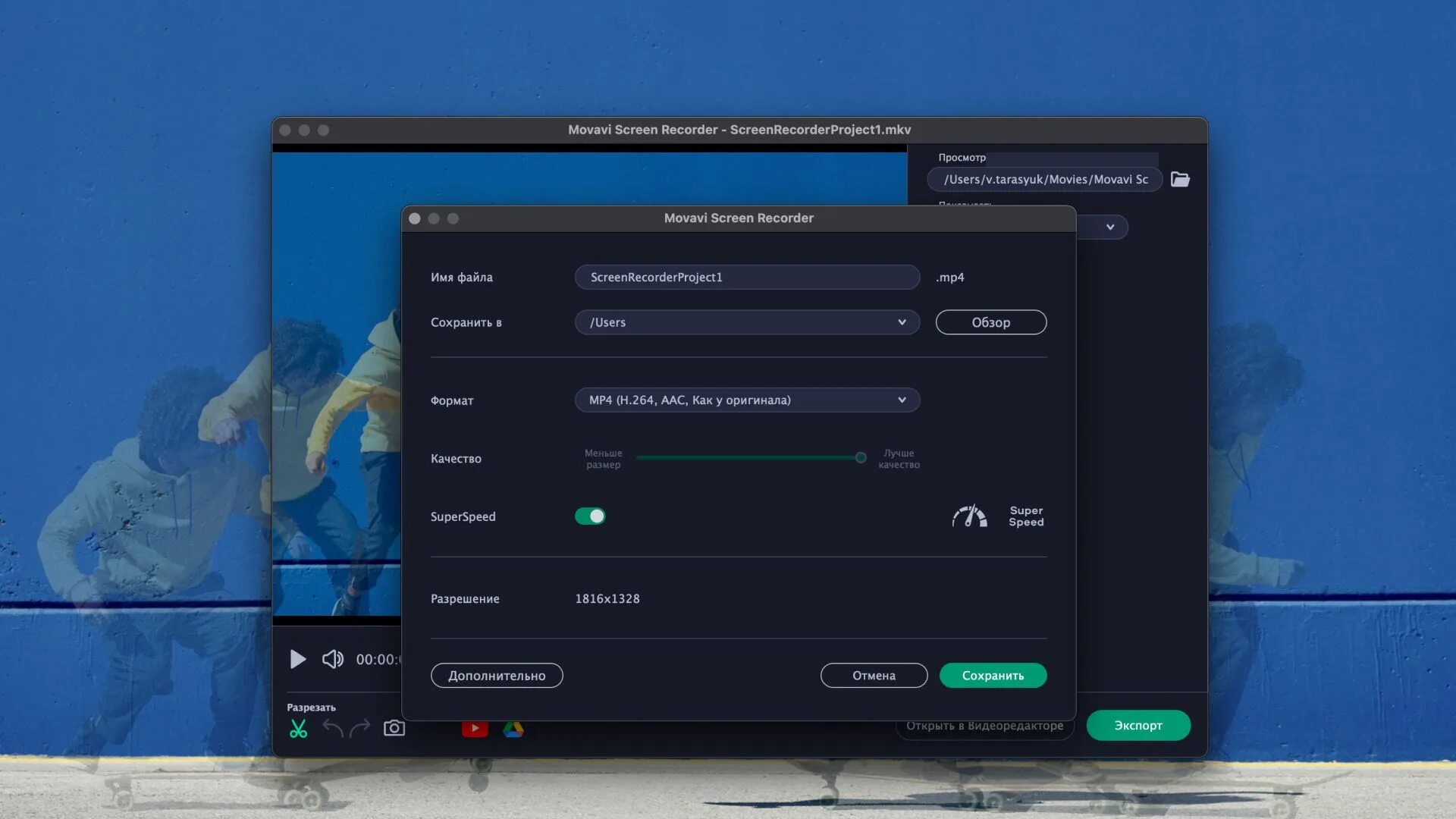Click the Обзор browse button
Screen dimensions: 1456x819
(x=990, y=322)
